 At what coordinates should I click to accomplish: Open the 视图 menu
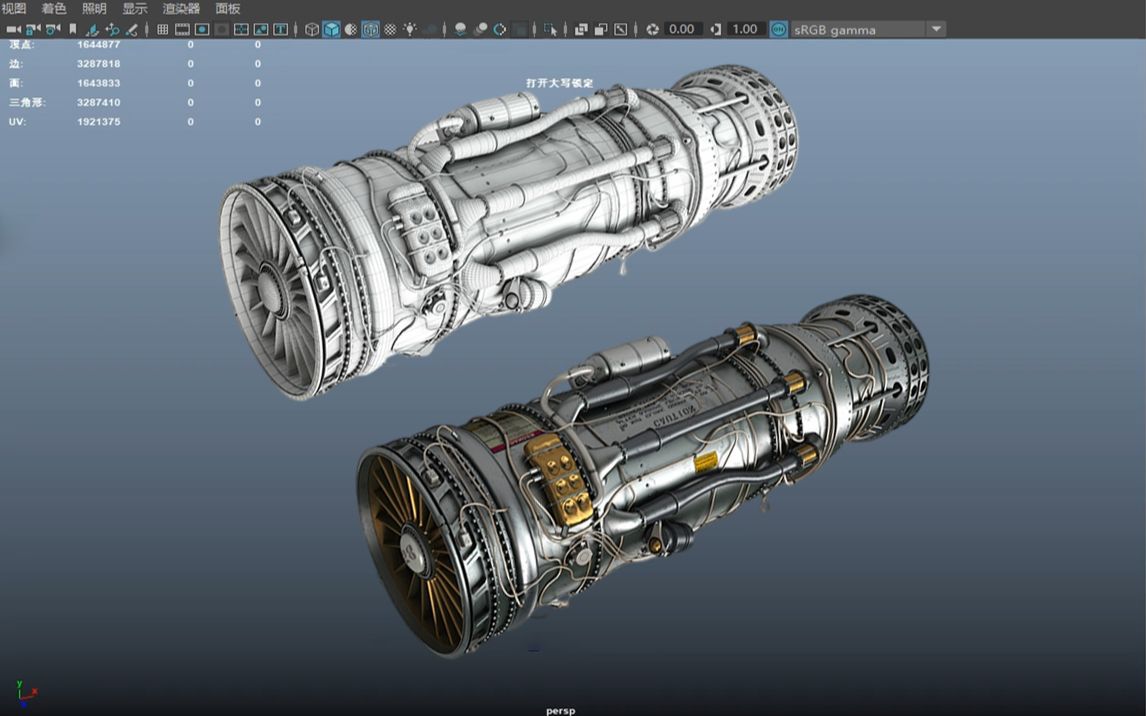[12, 8]
